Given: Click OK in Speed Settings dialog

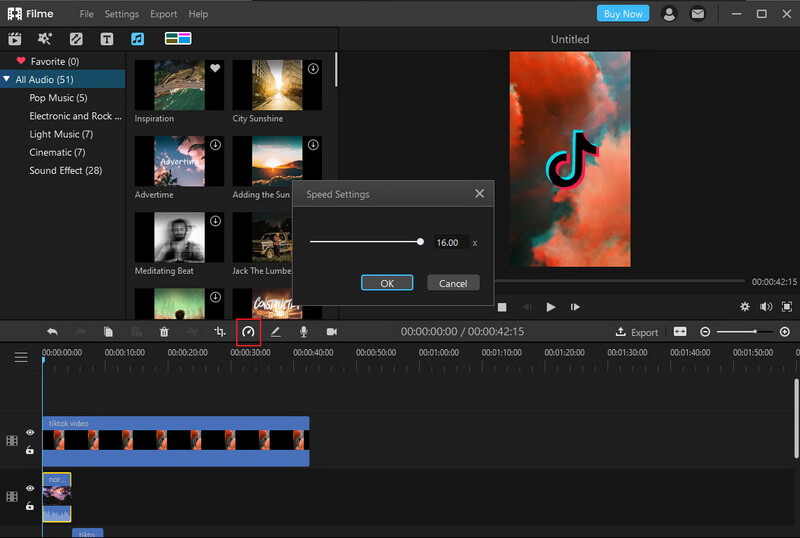Looking at the screenshot, I should [387, 283].
